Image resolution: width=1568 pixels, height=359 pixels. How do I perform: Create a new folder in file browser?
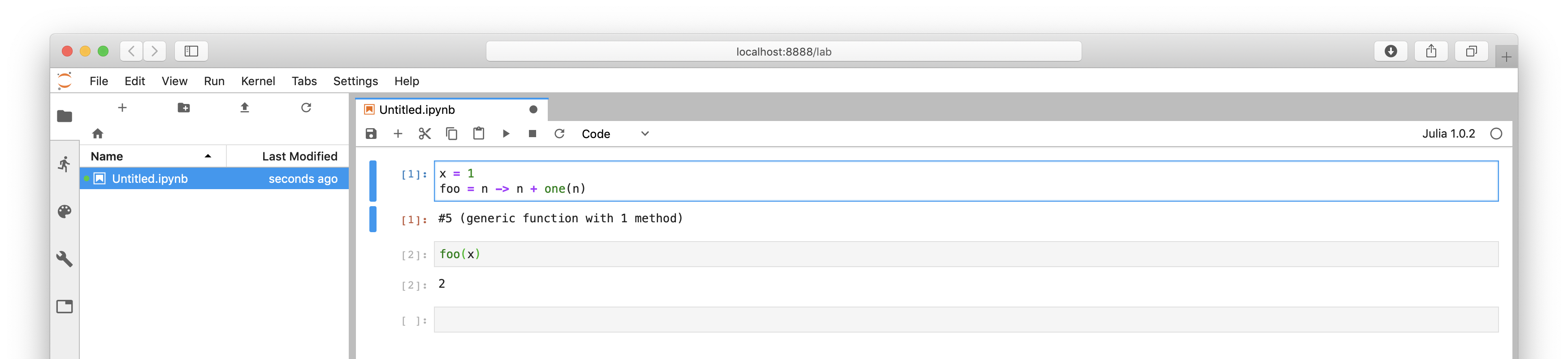pos(184,108)
